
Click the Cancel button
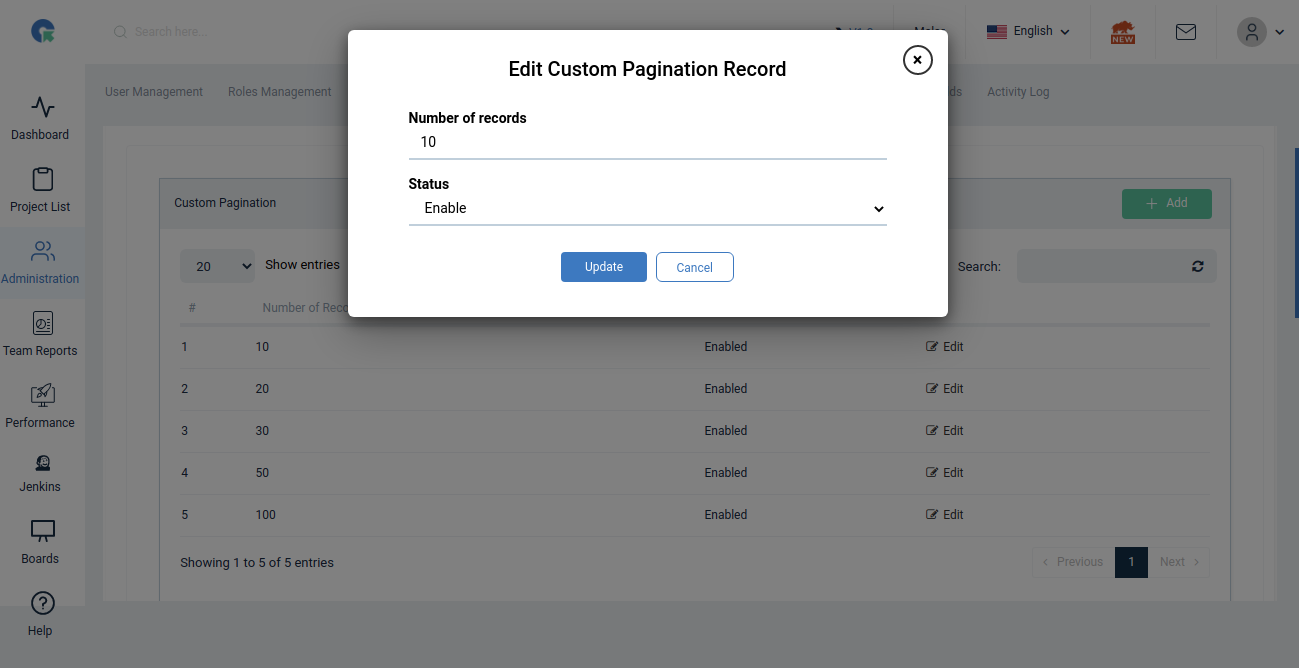695,267
